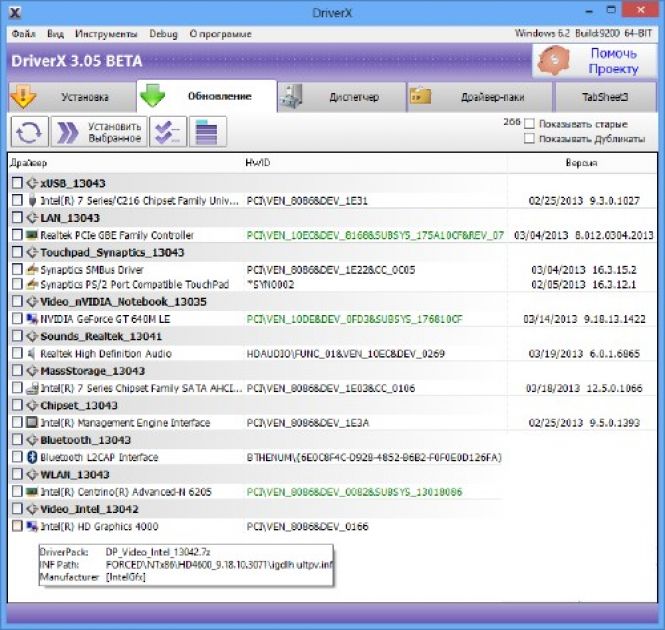Switch to the TabSheet3 tab
Viewport: 665px width, 630px height.
pyautogui.click(x=605, y=97)
